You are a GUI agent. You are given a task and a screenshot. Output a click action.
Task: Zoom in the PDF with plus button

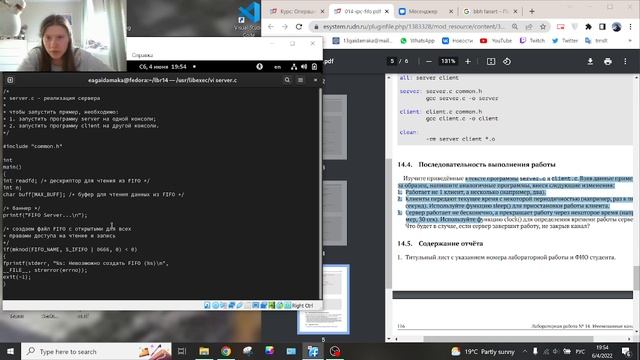tap(468, 61)
